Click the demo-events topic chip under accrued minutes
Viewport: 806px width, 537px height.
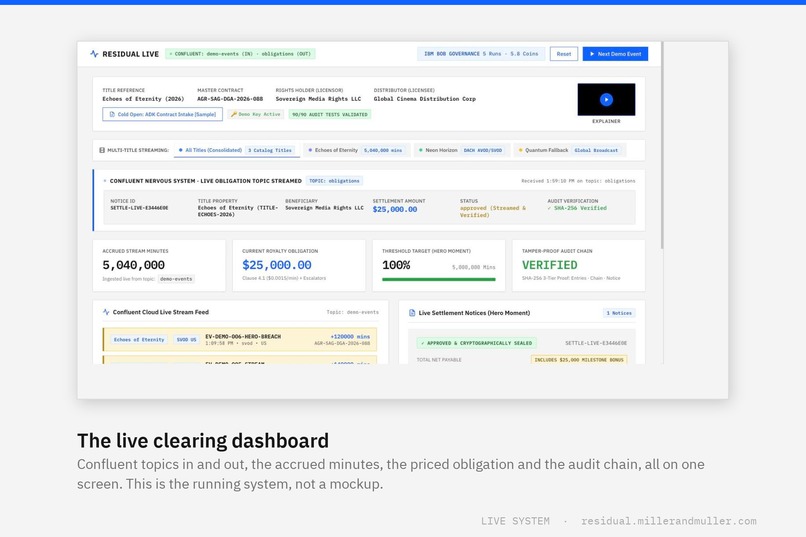point(176,279)
